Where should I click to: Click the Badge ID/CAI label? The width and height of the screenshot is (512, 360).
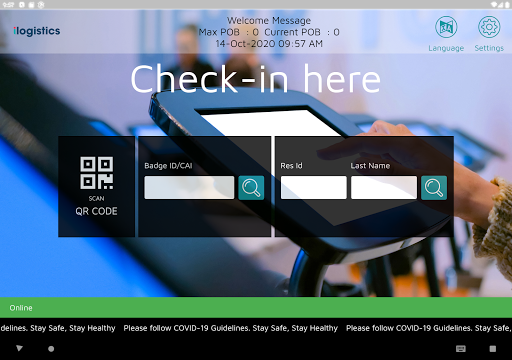168,166
